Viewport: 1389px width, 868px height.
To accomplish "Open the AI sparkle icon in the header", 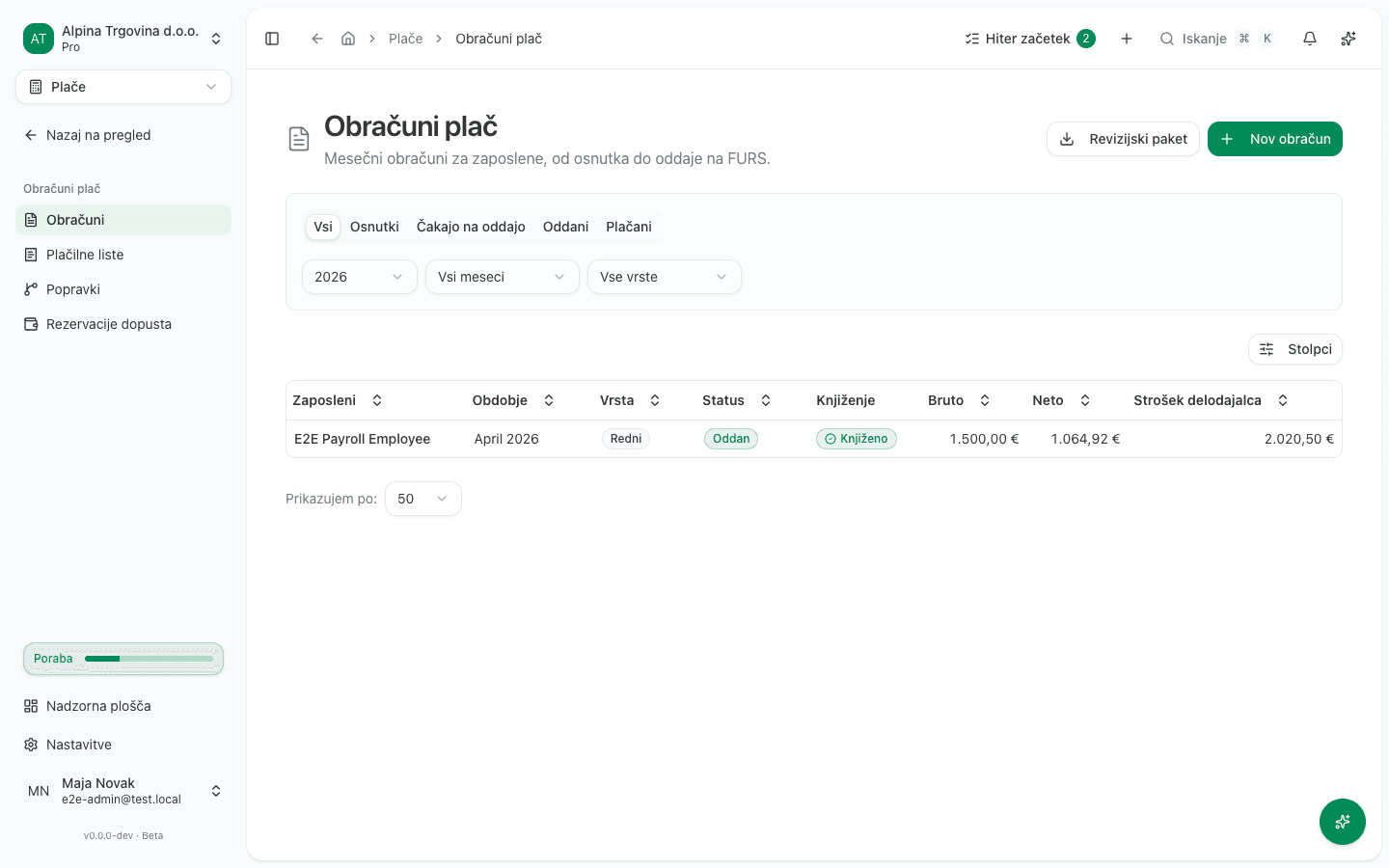I will click(x=1348, y=39).
